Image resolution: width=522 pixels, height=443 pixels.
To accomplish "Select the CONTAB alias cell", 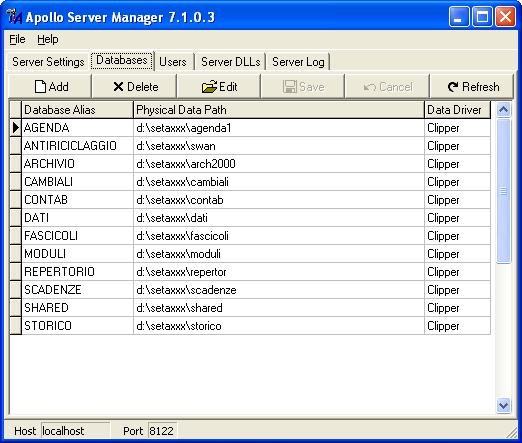I will [77, 200].
